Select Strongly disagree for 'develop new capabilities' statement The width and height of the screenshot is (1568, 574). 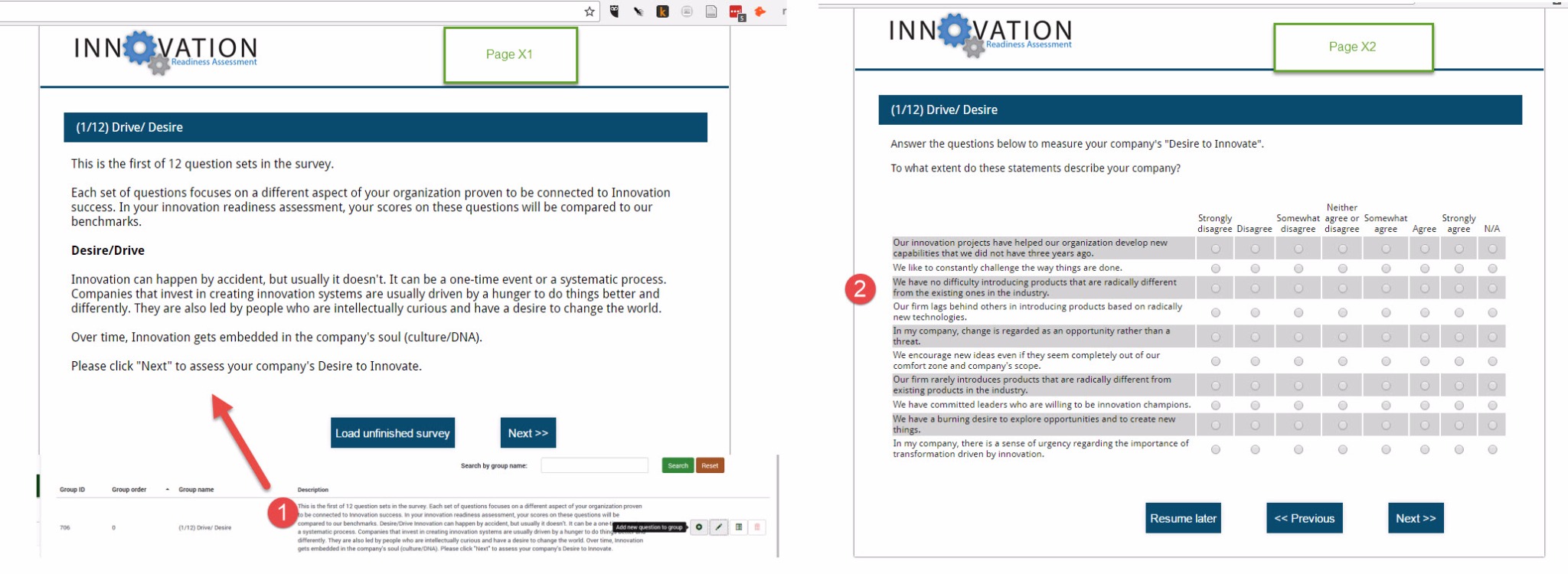[1215, 249]
